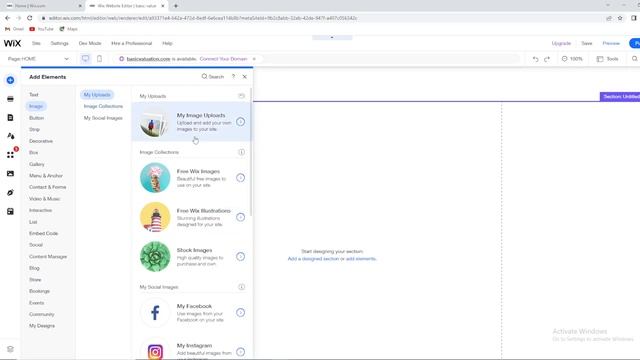Open the Pages & Menu sidebar icon
The image size is (640, 360).
[10, 118]
